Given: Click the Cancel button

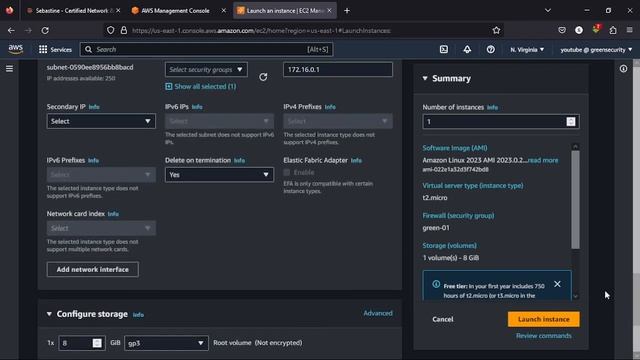Looking at the screenshot, I should (x=443, y=319).
